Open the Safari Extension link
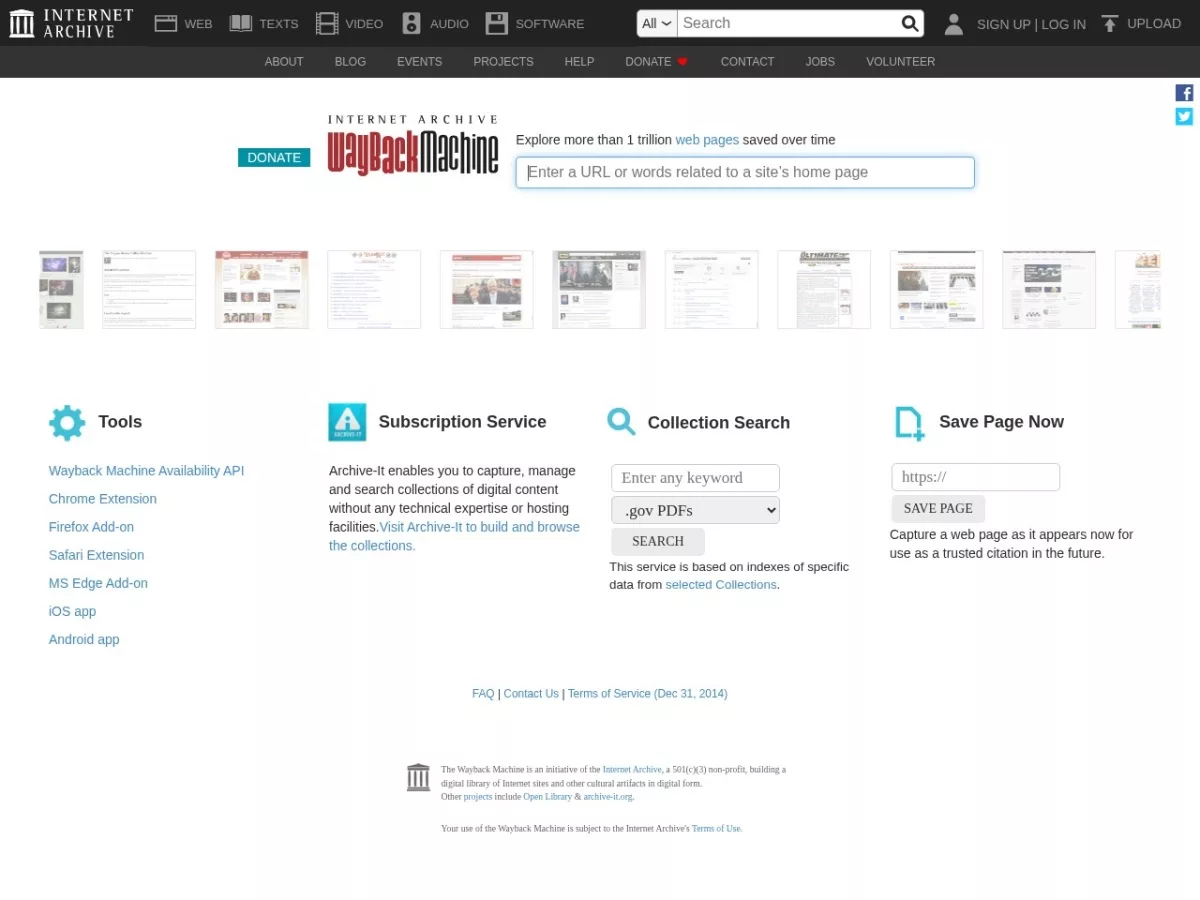1200x900 pixels. click(96, 555)
